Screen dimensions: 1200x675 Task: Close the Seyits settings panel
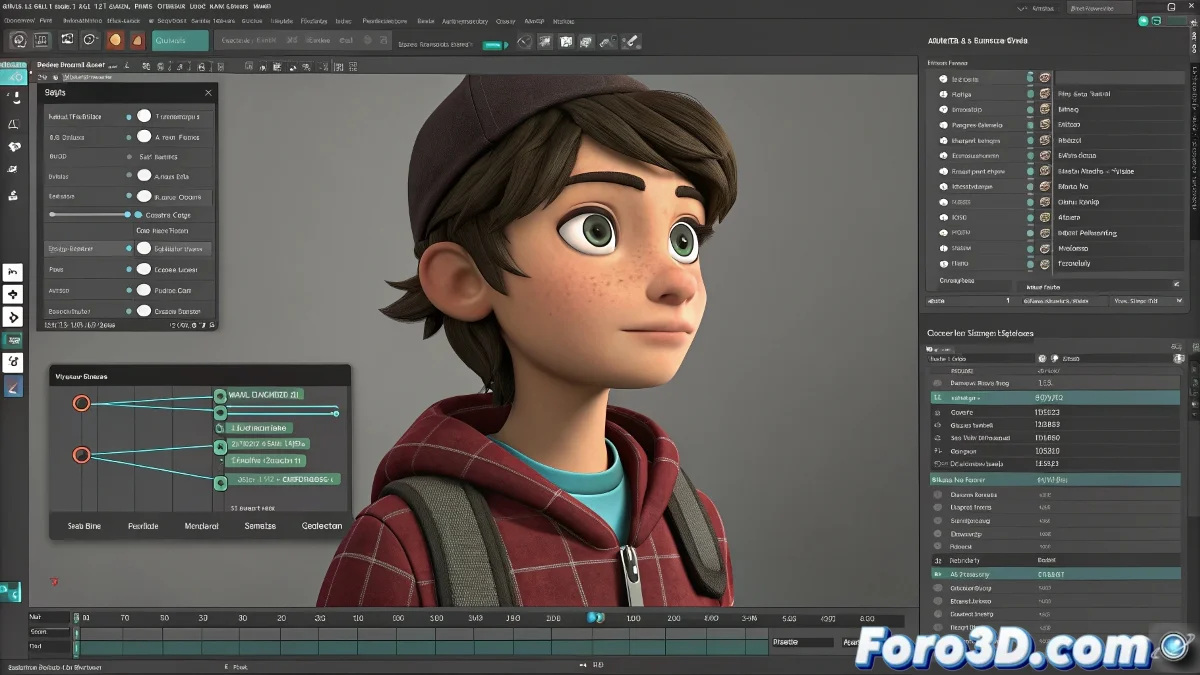coord(208,92)
